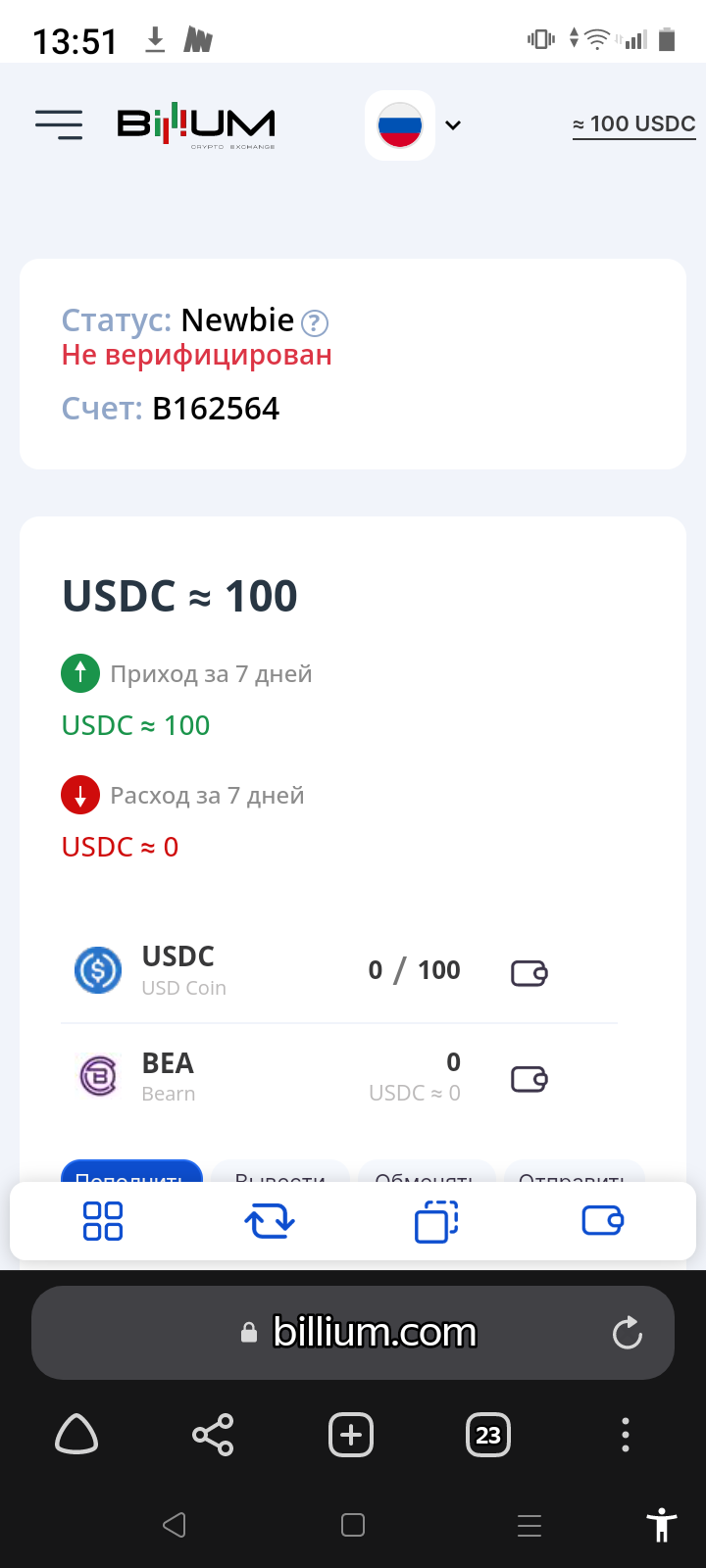The image size is (706, 1568).
Task: Expand the language selector chevron
Action: (453, 125)
